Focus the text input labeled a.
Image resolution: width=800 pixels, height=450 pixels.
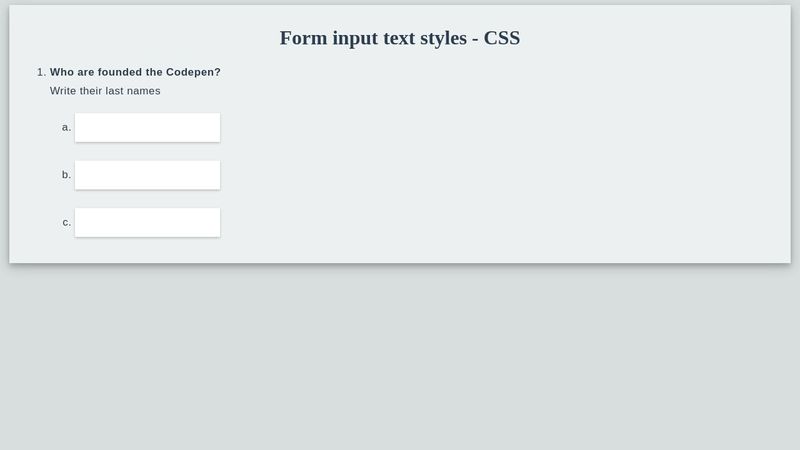coord(147,128)
